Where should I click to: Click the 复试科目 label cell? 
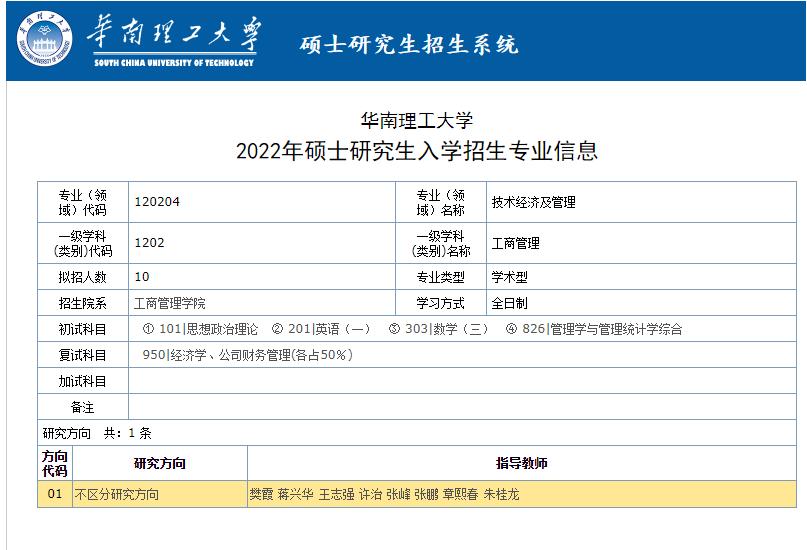coord(83,355)
